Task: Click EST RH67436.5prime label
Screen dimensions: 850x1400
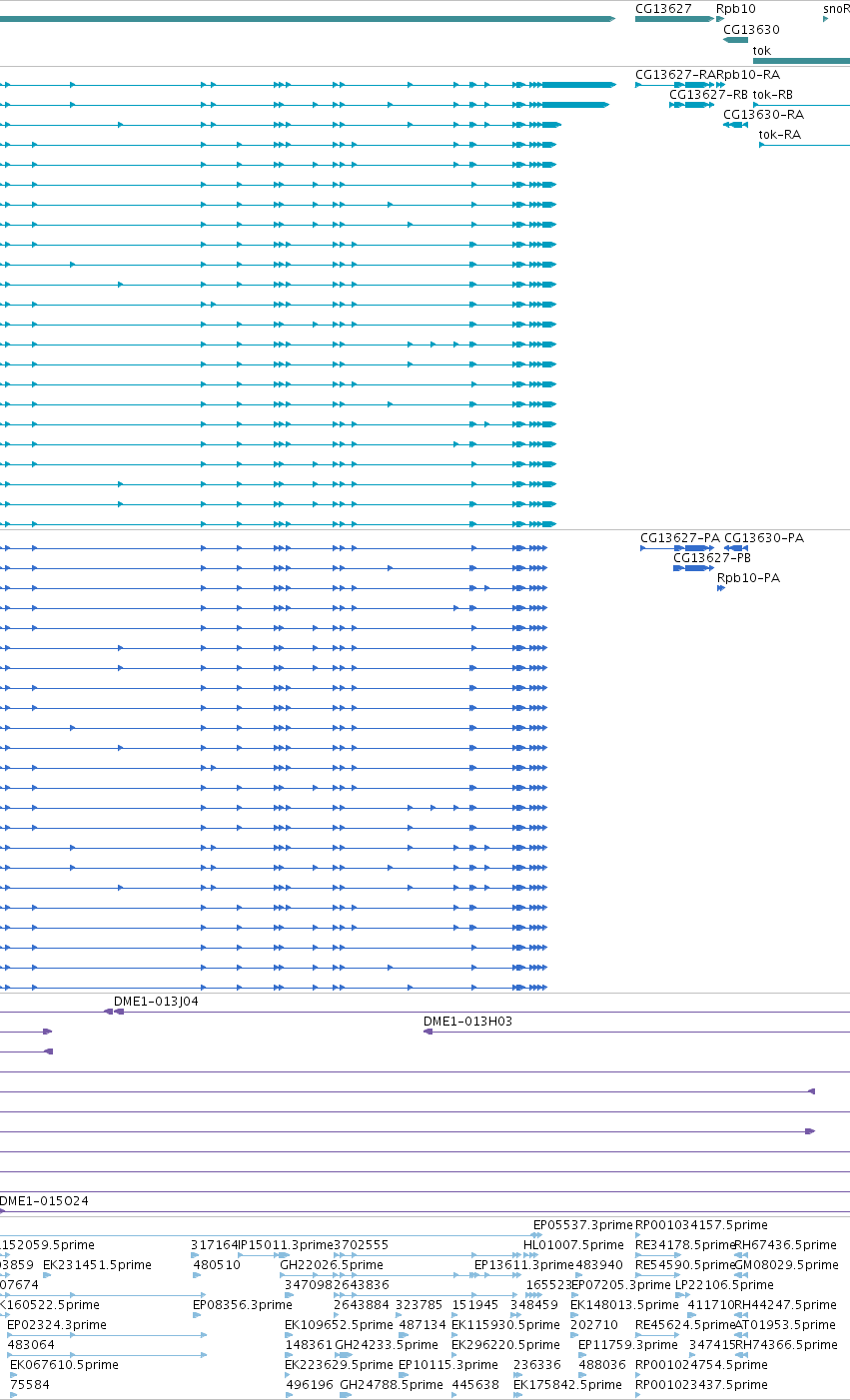Action: point(786,1245)
